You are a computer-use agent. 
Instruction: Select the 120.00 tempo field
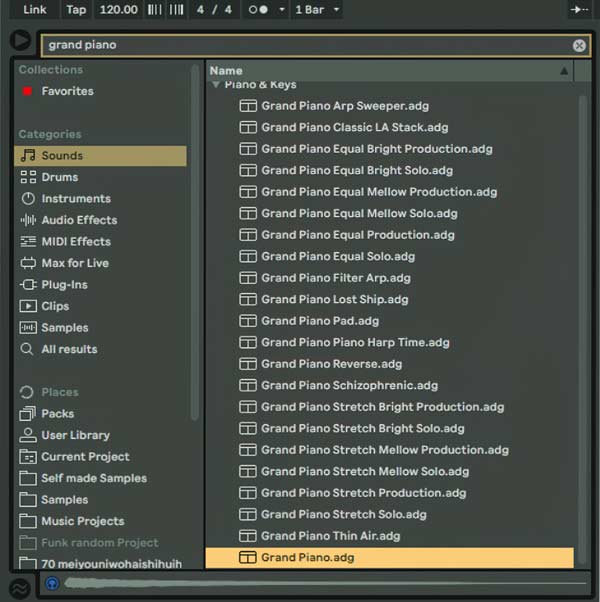pos(119,9)
